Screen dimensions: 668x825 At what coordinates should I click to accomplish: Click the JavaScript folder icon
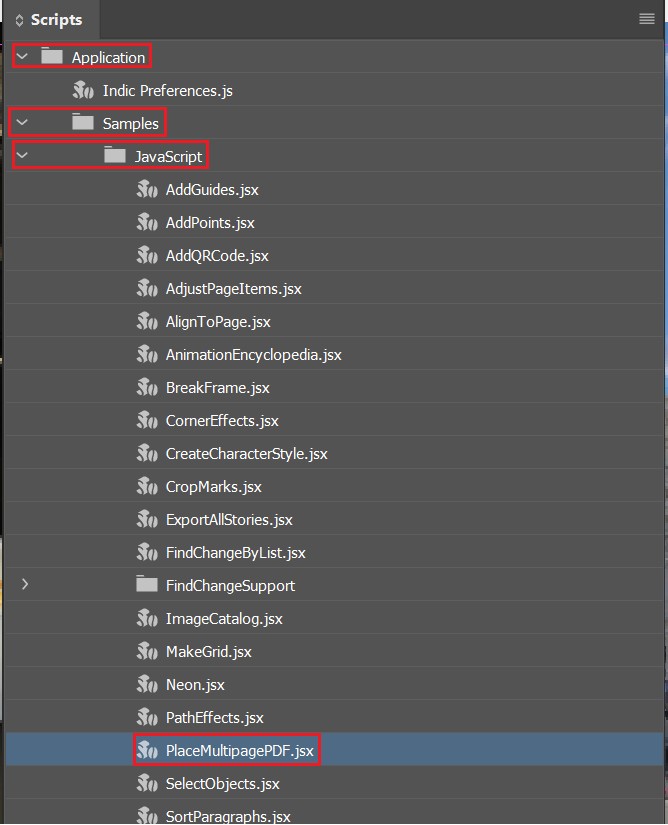pyautogui.click(x=115, y=155)
